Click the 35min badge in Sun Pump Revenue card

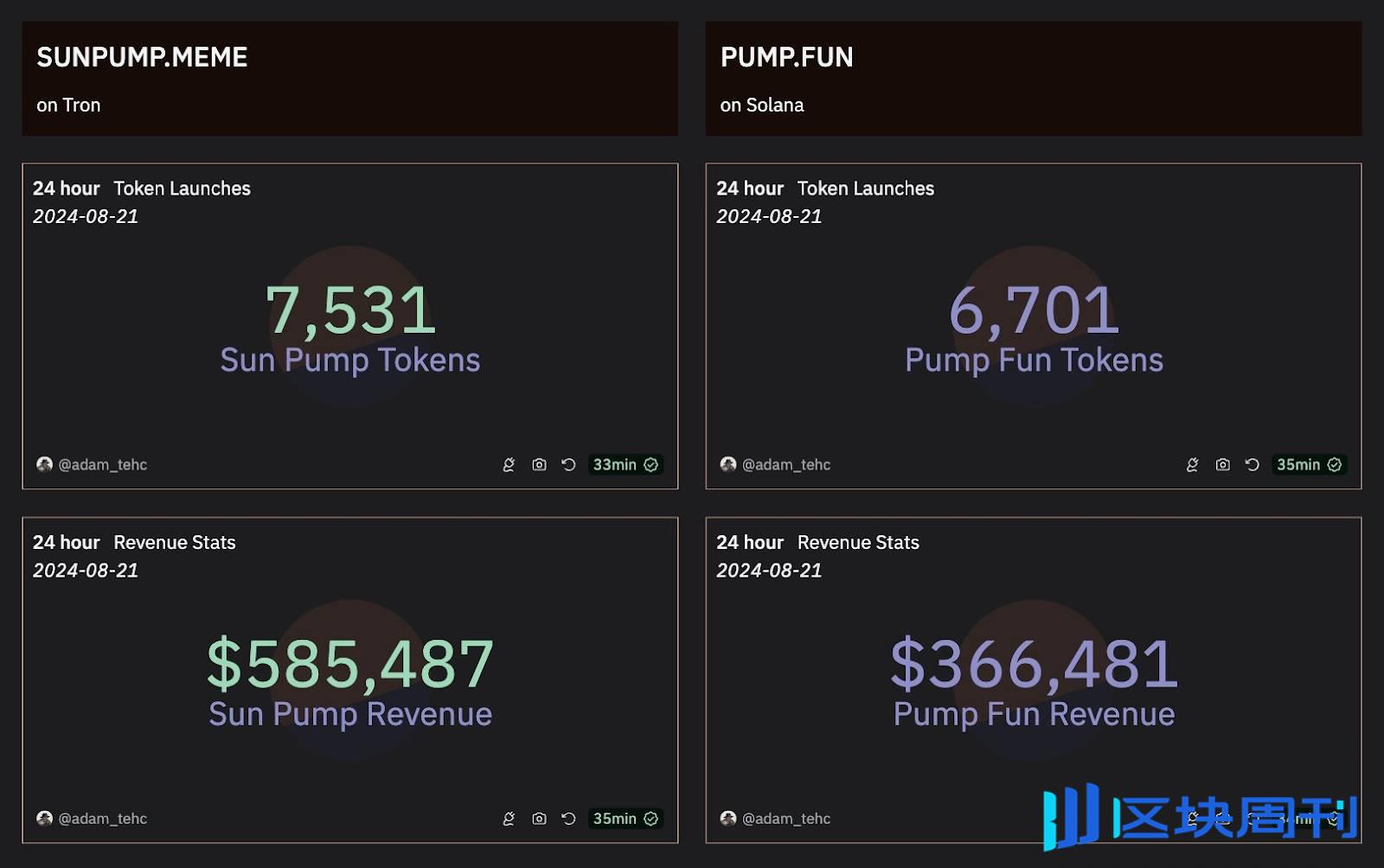tap(625, 818)
